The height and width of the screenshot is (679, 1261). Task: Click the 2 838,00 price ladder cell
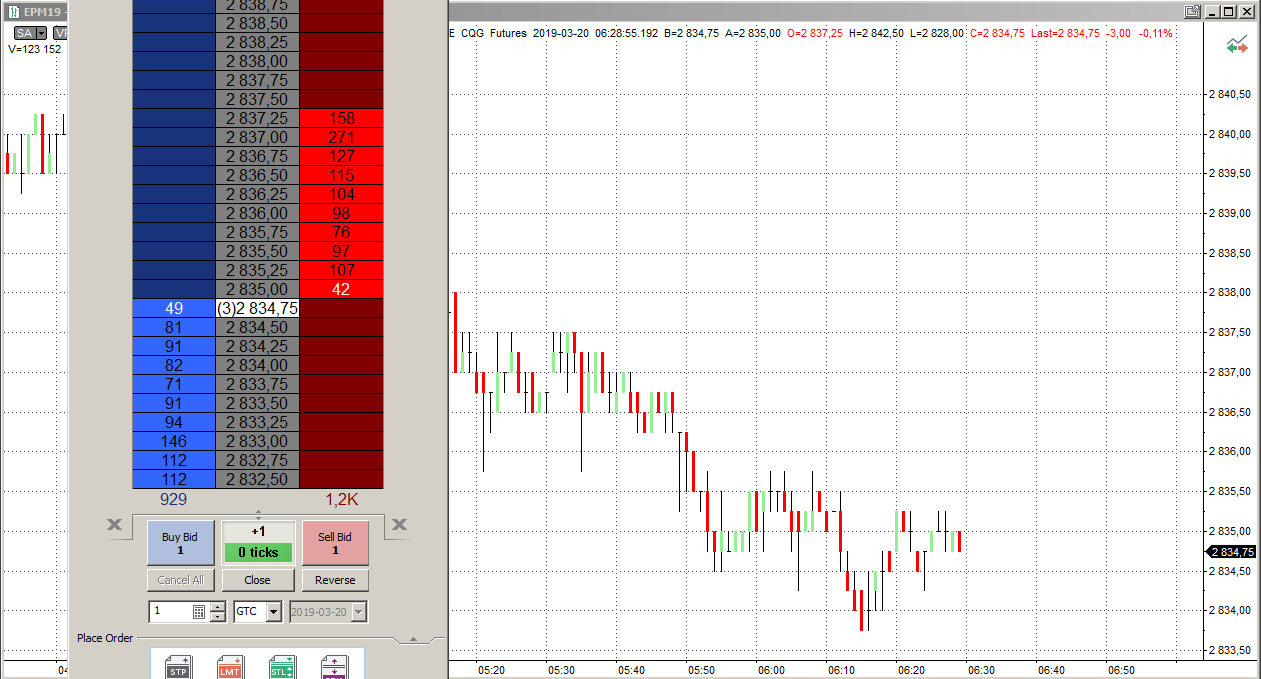258,61
